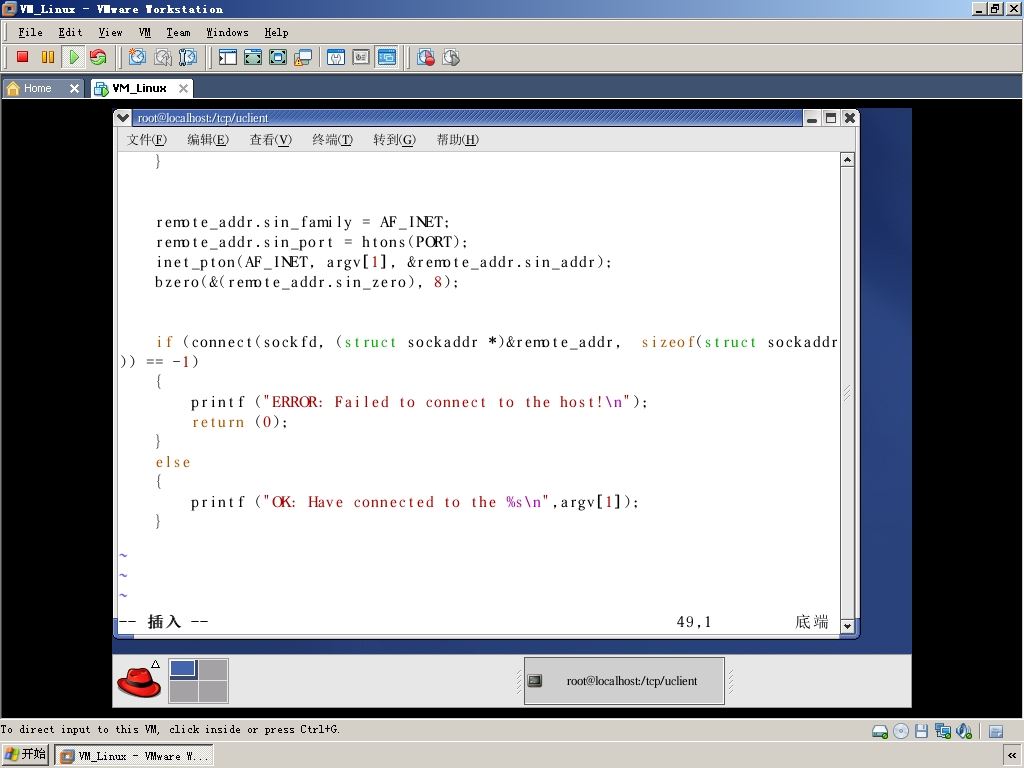
Task: Click the Unity windows icon with warning sign
Action: coord(303,57)
